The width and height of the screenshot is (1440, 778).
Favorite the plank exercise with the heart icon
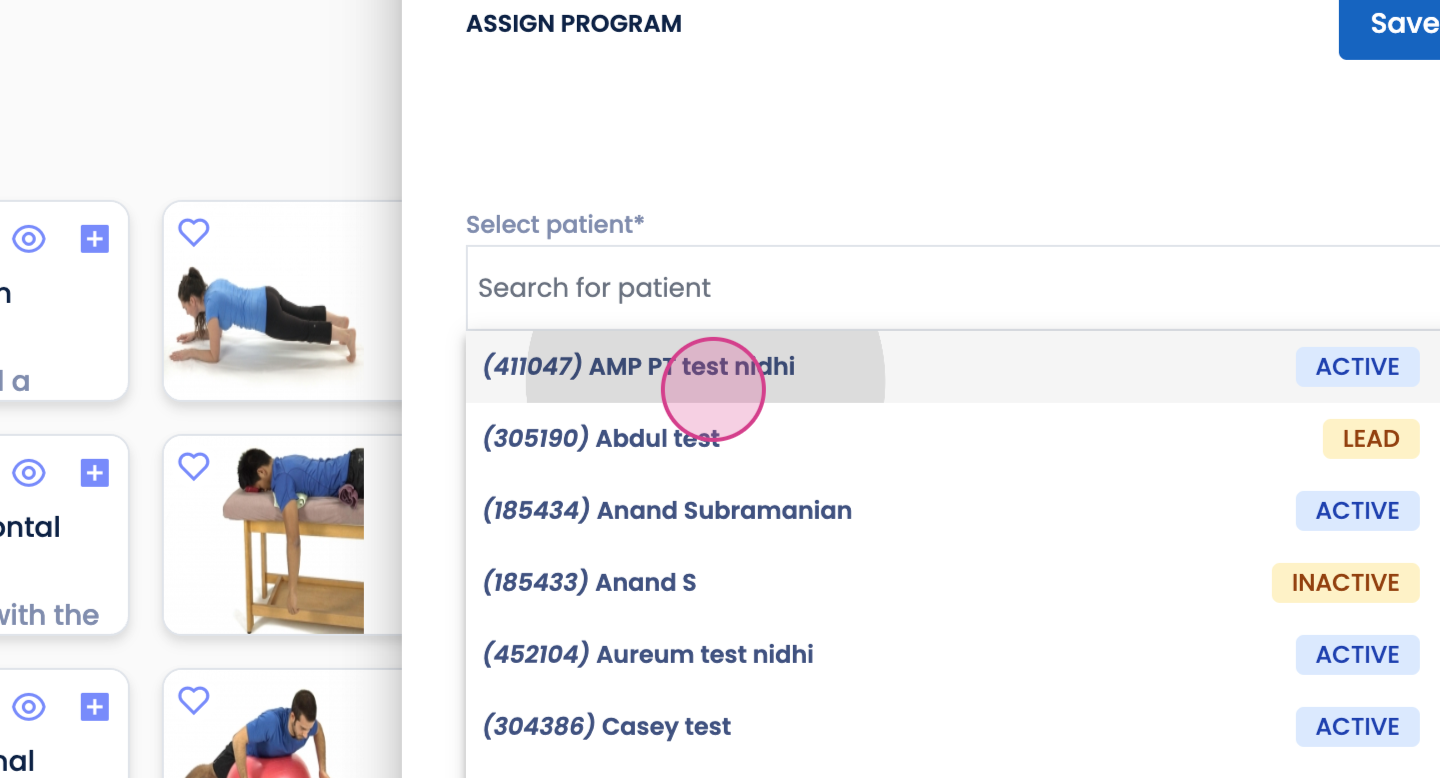pyautogui.click(x=193, y=232)
